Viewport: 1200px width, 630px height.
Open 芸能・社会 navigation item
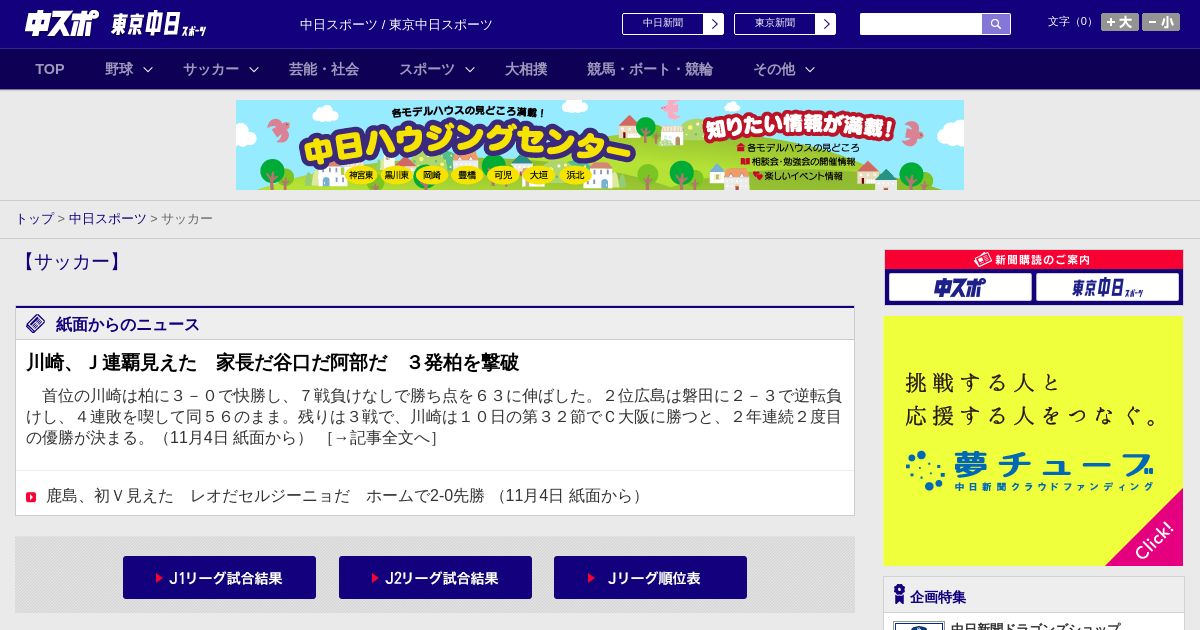(x=324, y=69)
